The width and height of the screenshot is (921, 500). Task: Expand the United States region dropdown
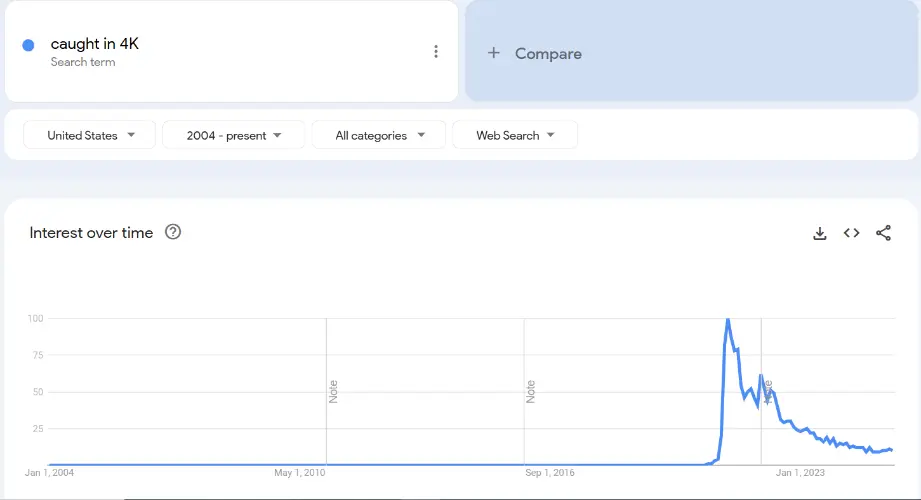(x=89, y=135)
